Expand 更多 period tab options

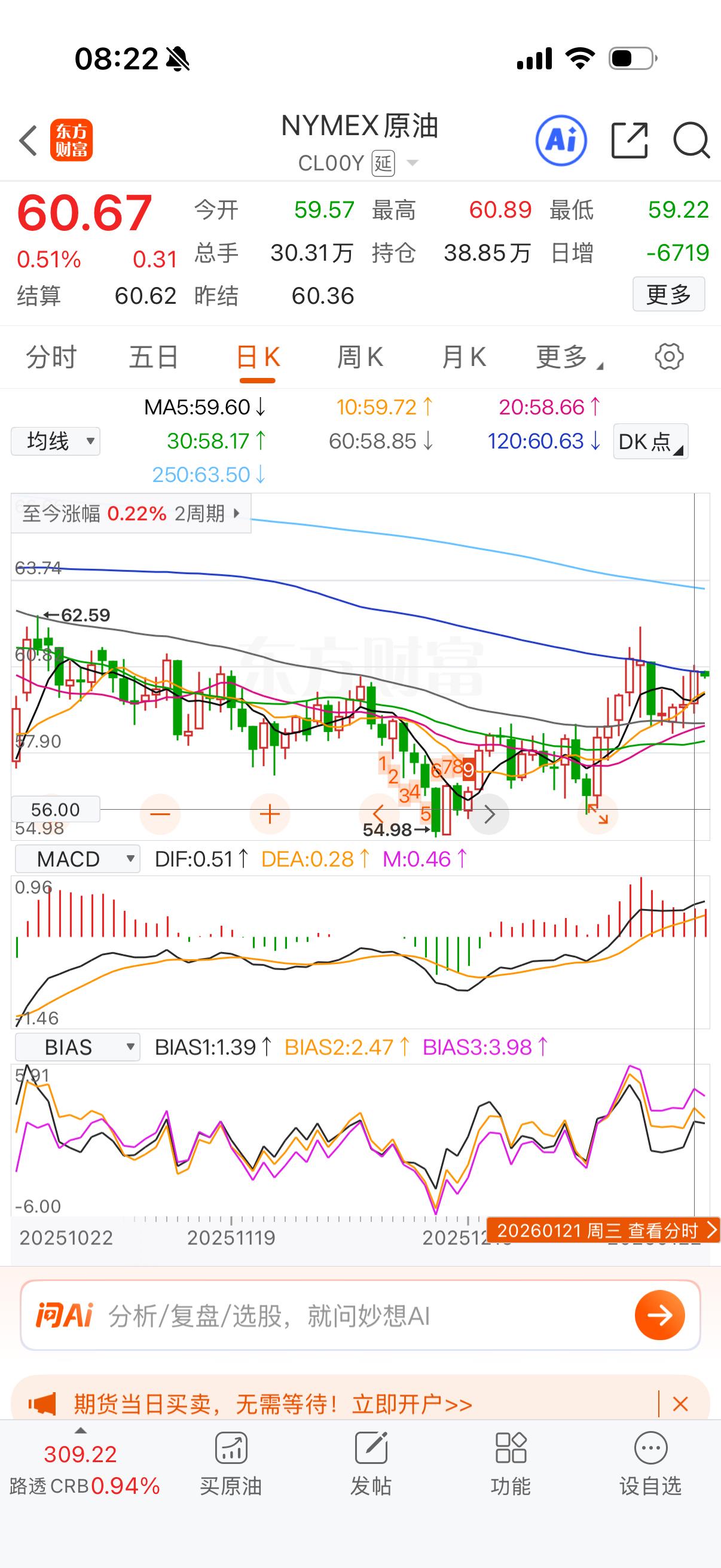pos(569,356)
